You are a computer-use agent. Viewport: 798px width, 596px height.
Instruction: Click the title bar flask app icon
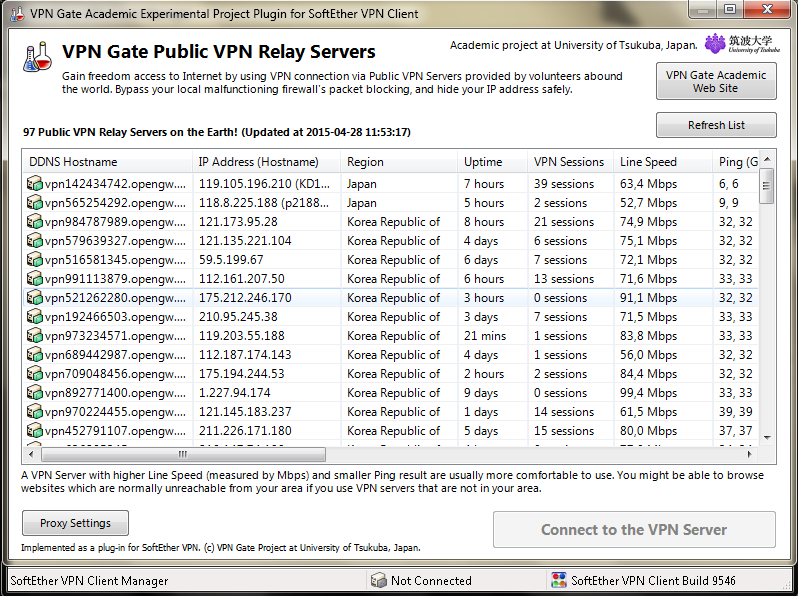tap(17, 13)
